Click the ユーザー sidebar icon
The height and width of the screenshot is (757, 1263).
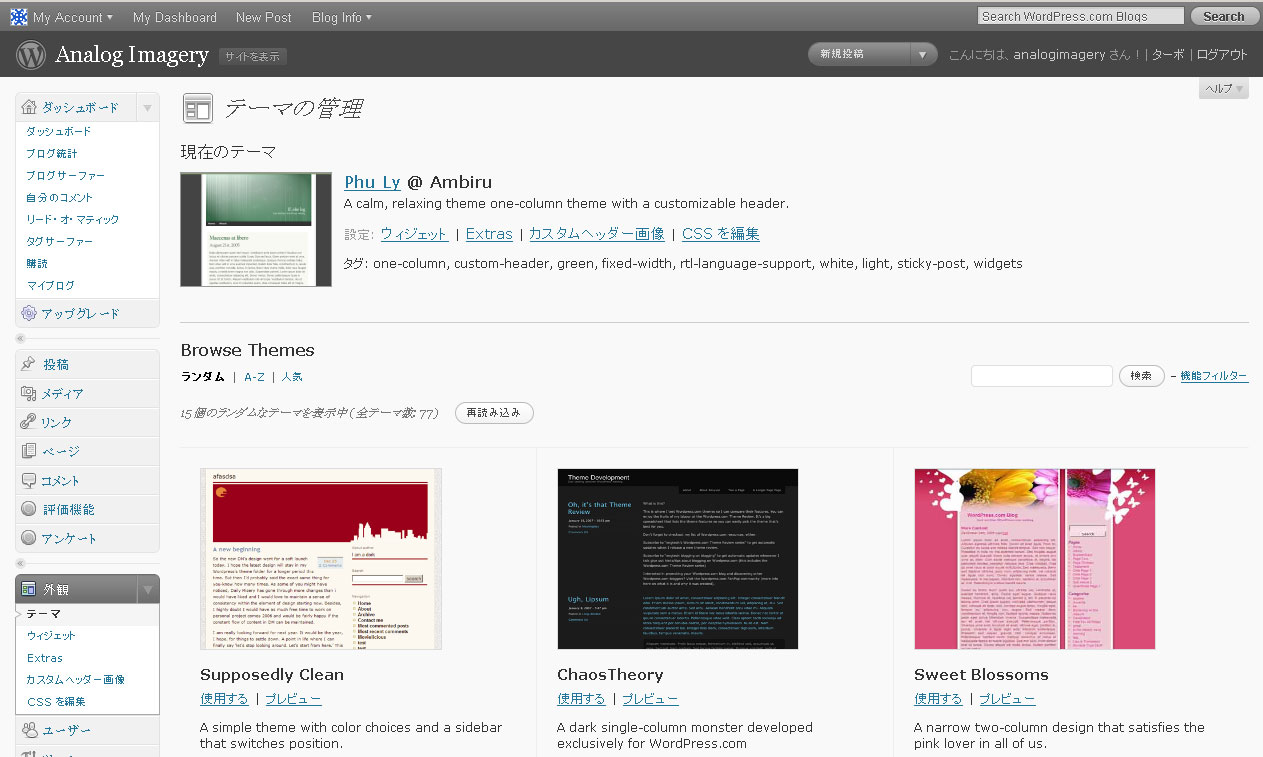tap(29, 730)
